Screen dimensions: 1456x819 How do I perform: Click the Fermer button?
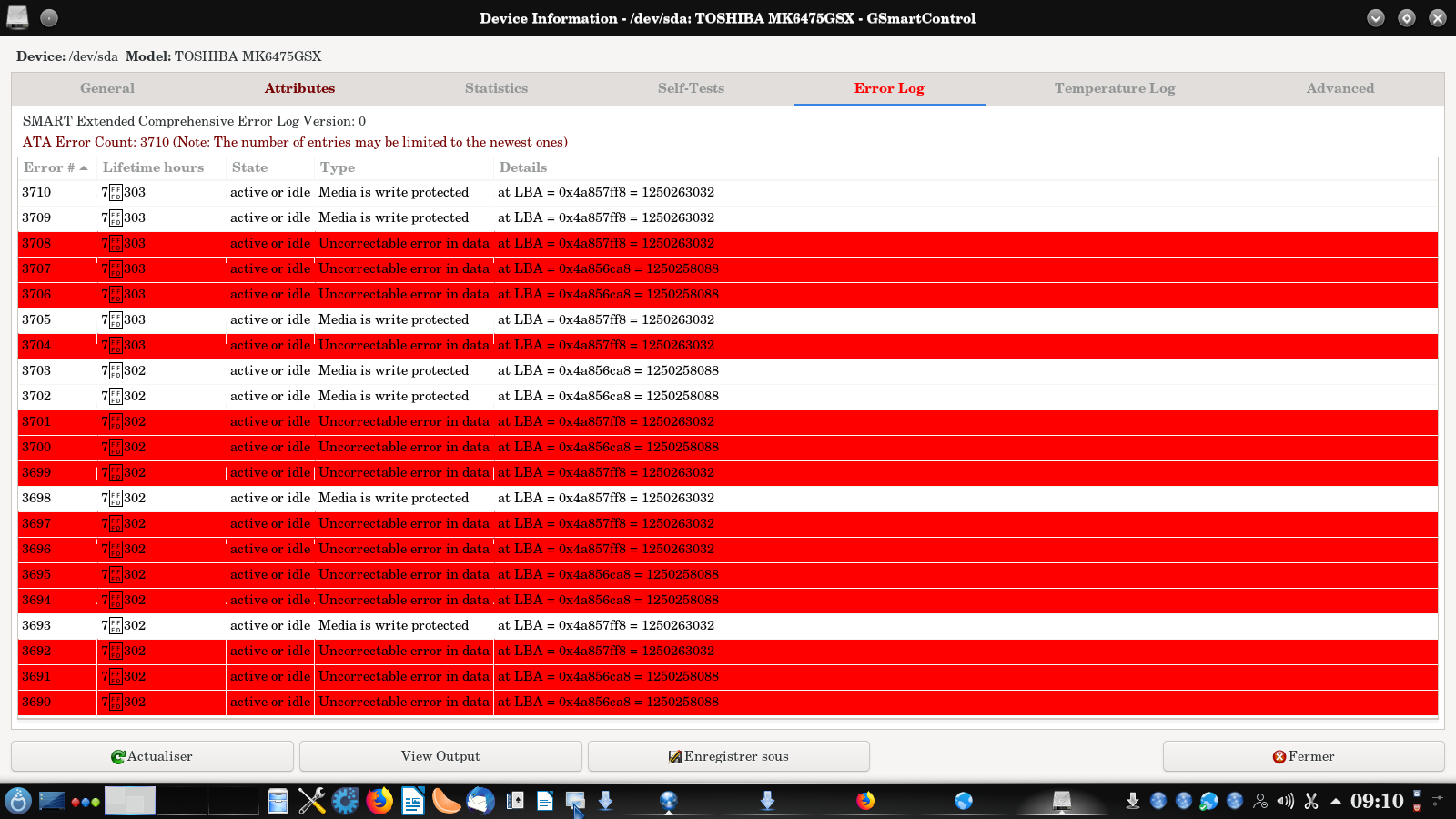pos(1303,756)
